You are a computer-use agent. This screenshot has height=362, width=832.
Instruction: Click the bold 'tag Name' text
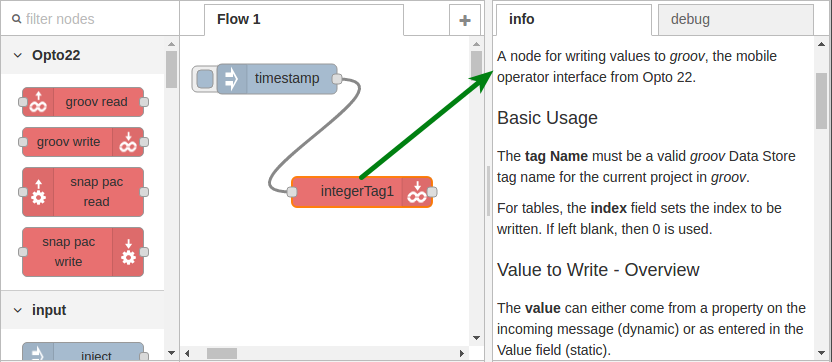pyautogui.click(x=556, y=157)
